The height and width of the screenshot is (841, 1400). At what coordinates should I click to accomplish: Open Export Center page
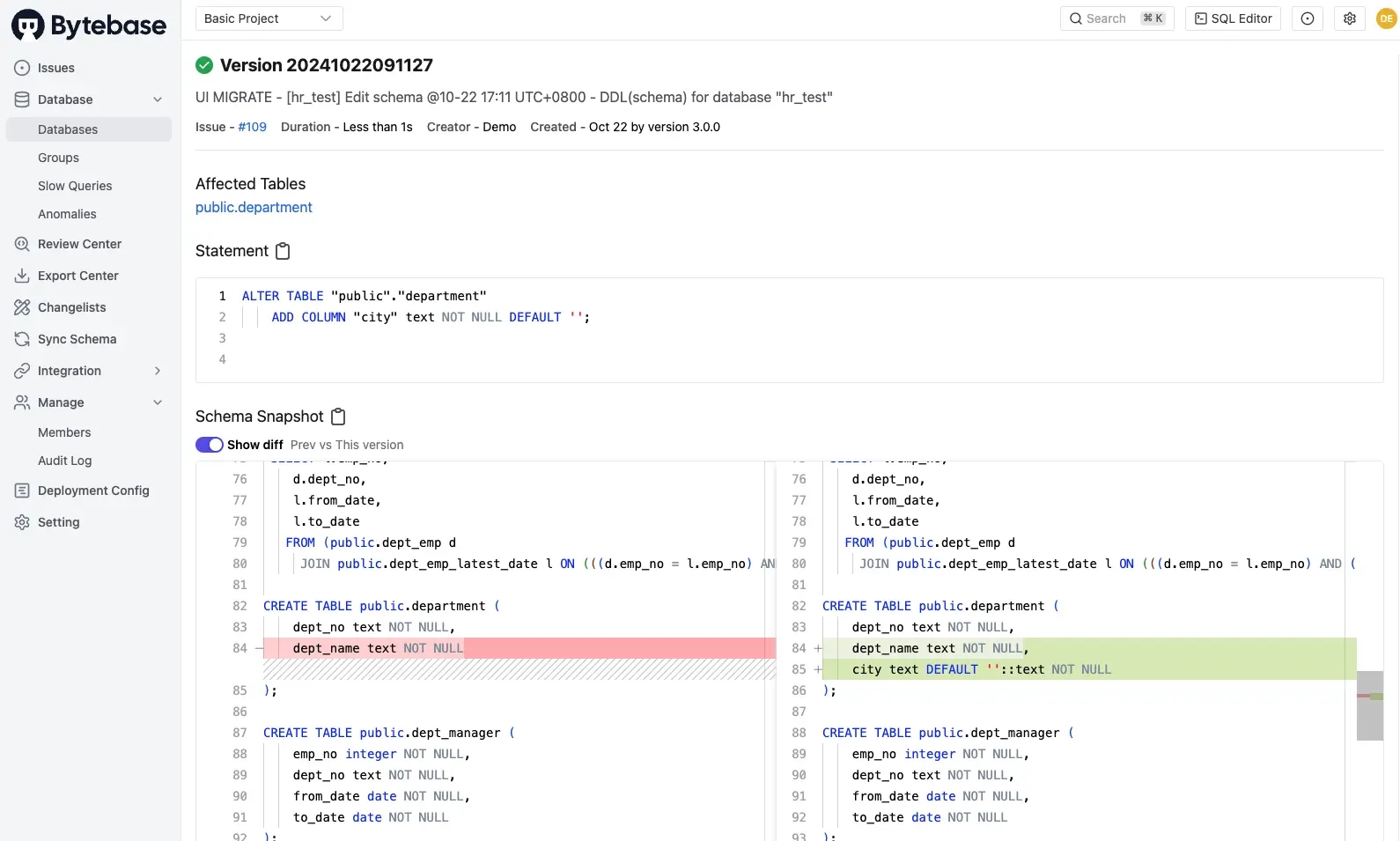click(x=77, y=276)
